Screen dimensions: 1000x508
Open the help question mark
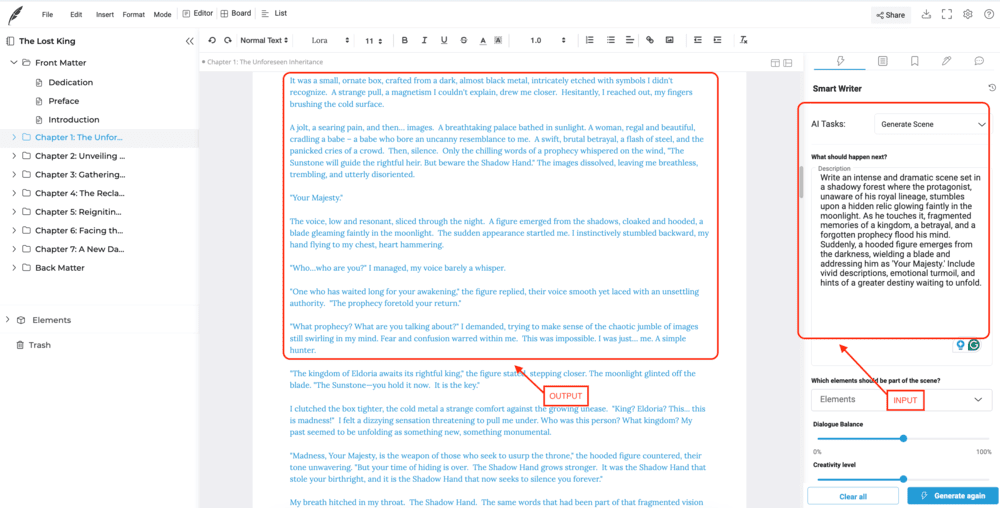pos(988,14)
